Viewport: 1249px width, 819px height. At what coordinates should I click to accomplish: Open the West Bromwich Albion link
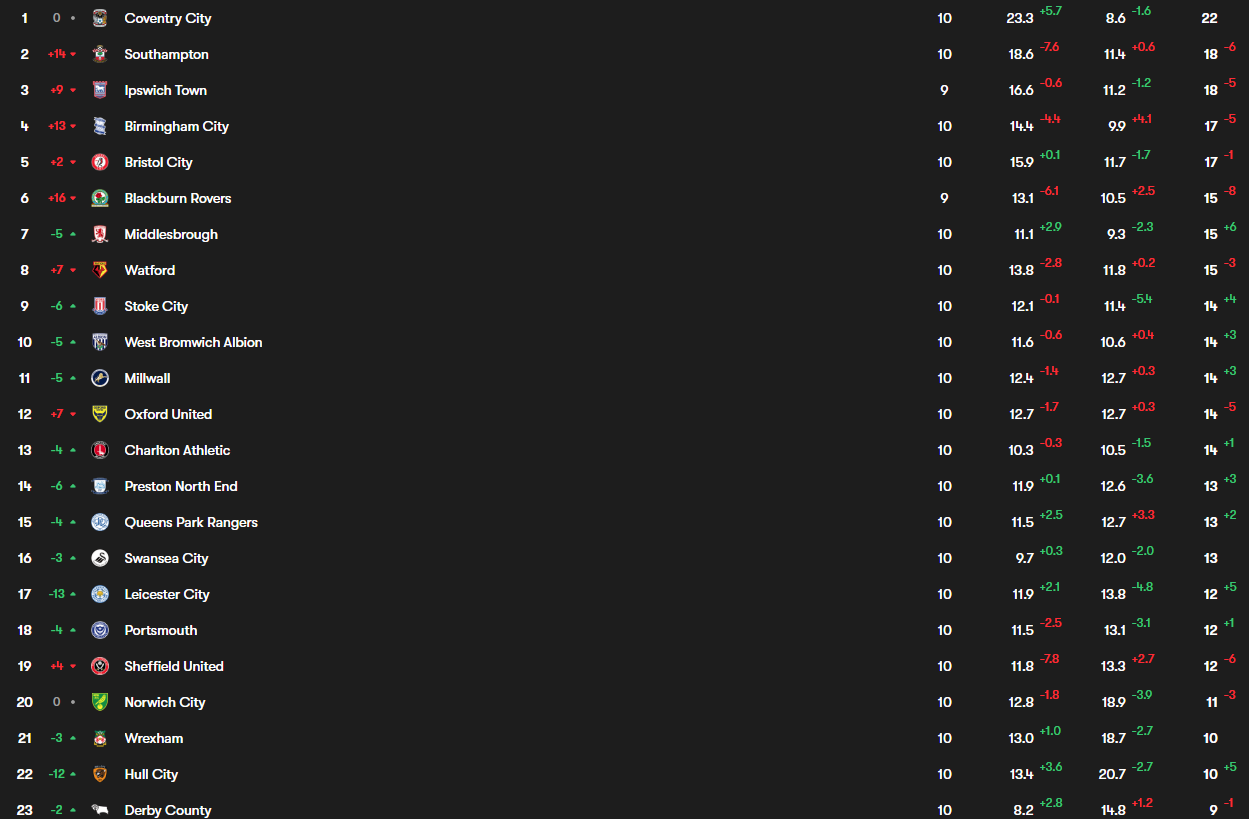point(193,342)
